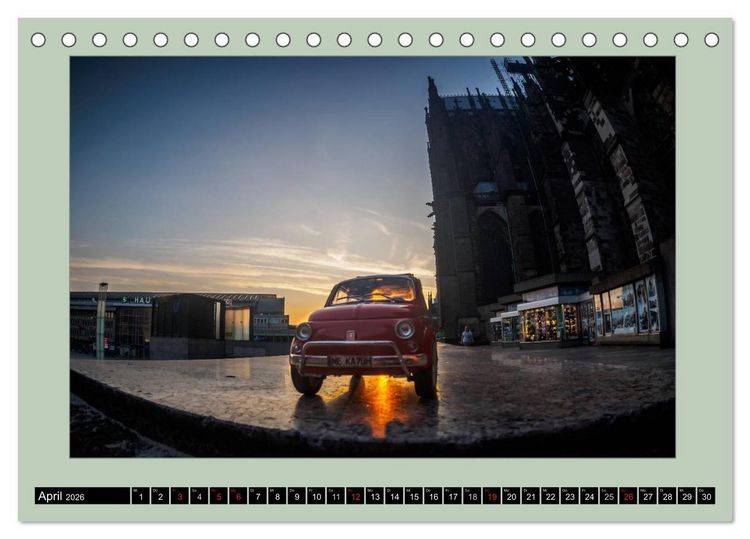Select day 25 in the date strip

tap(609, 495)
